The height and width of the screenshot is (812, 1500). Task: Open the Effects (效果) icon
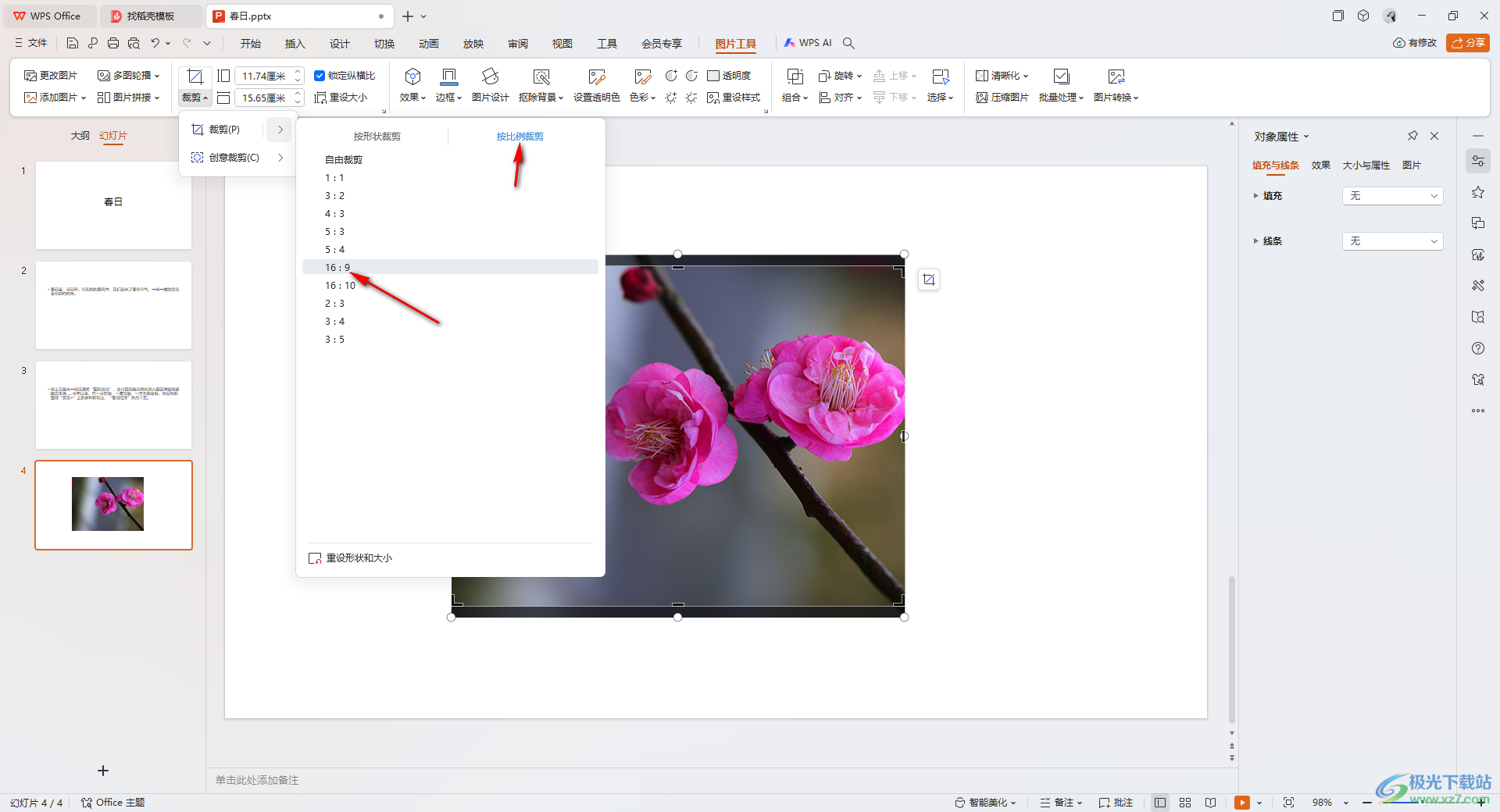(412, 76)
